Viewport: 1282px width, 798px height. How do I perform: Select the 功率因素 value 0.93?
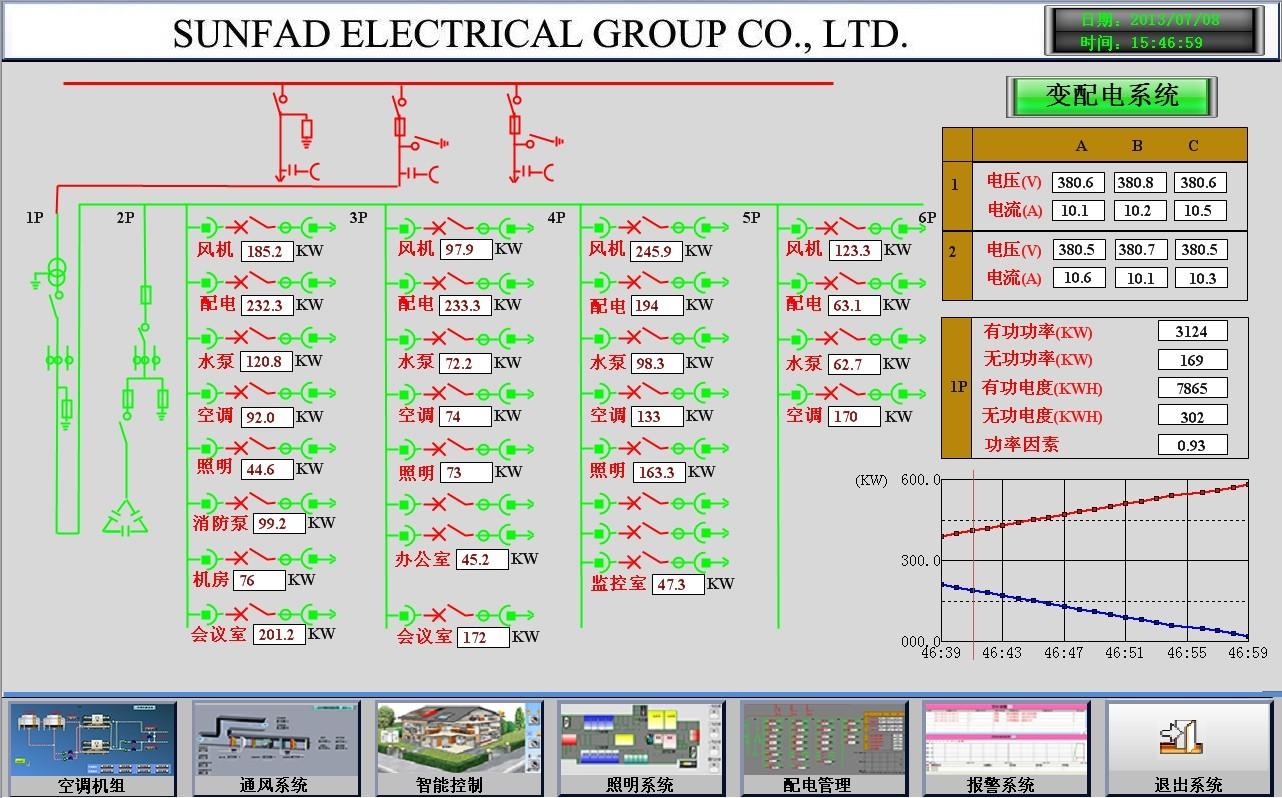[x=1192, y=445]
